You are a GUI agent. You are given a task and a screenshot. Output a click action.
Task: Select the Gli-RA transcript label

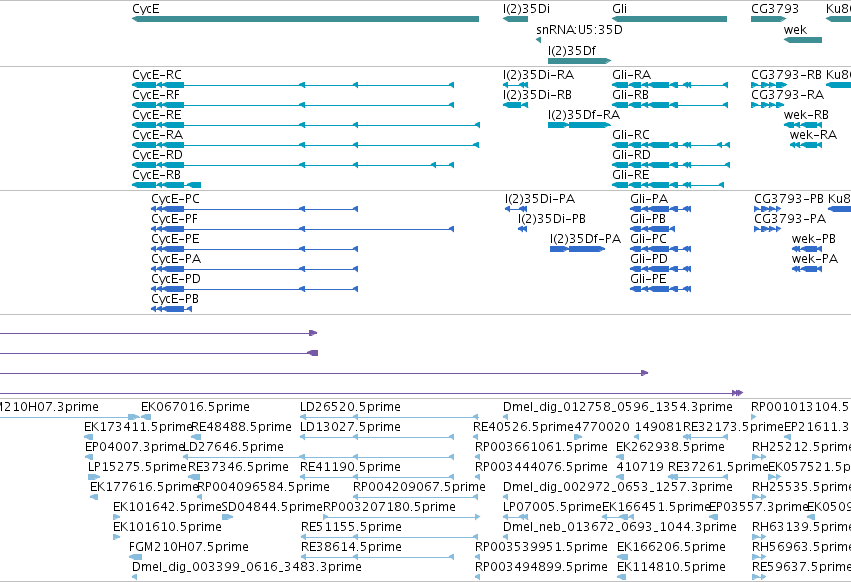(x=632, y=74)
